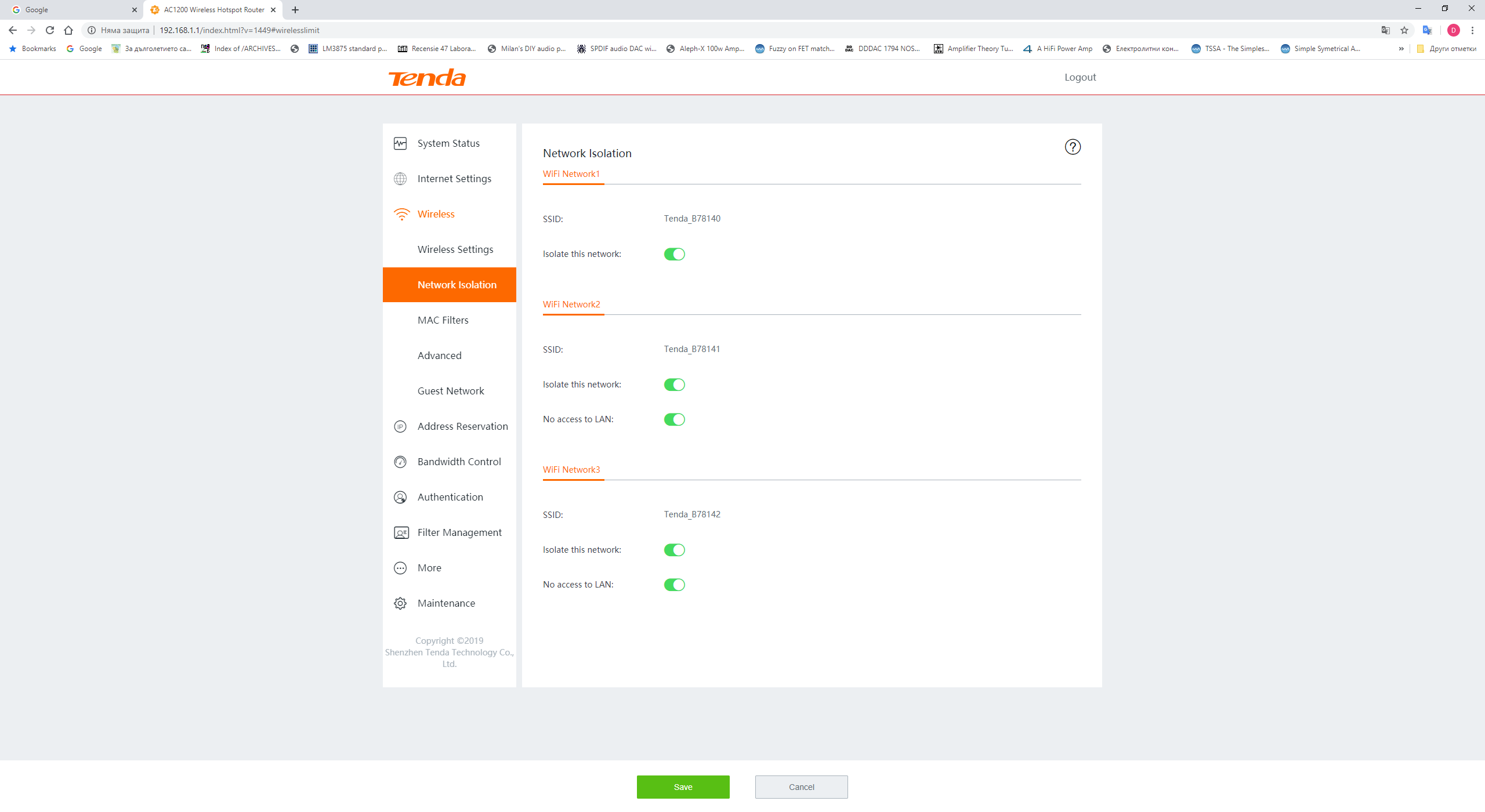Screen dimensions: 1485x812
Task: Open Chrome three-dot menu
Action: (1472, 30)
